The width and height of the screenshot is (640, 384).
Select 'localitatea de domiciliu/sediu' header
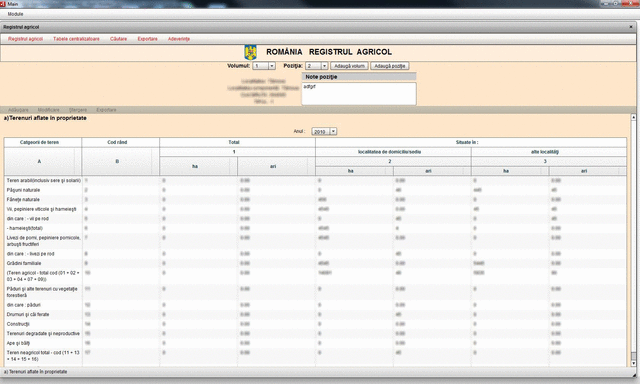393,152
